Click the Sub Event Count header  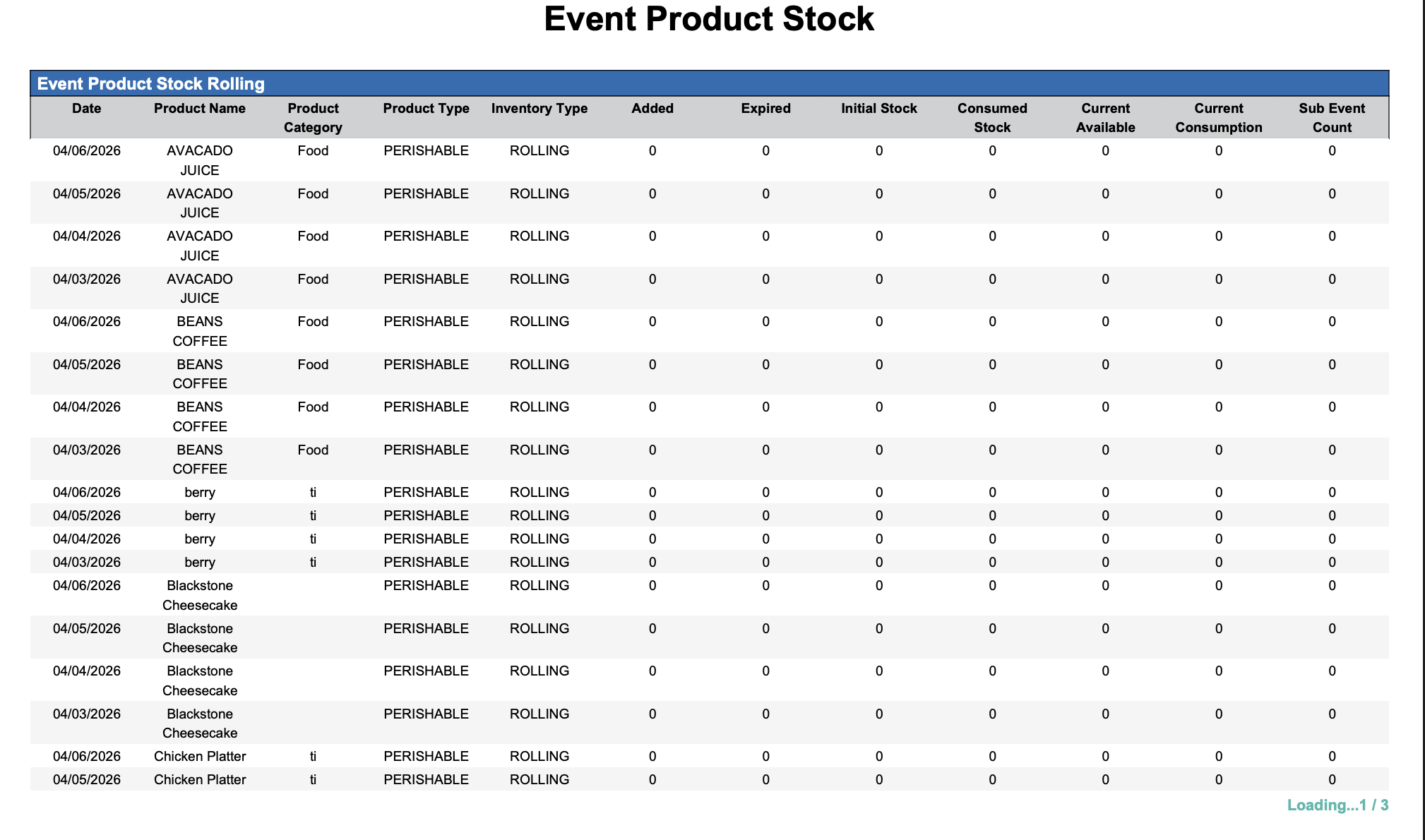1332,118
